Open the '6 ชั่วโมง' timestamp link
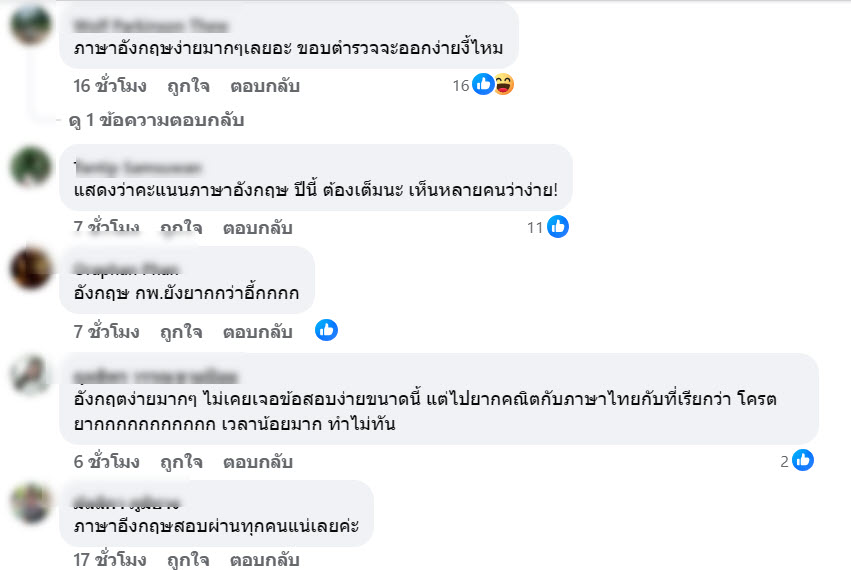Image resolution: width=851 pixels, height=570 pixels. click(x=106, y=462)
